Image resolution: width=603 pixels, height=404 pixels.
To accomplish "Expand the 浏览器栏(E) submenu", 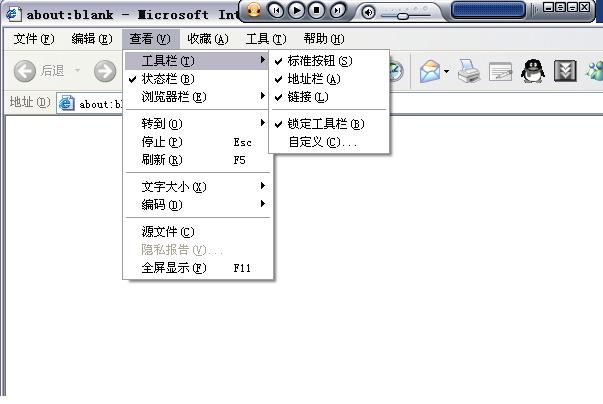I will point(197,97).
